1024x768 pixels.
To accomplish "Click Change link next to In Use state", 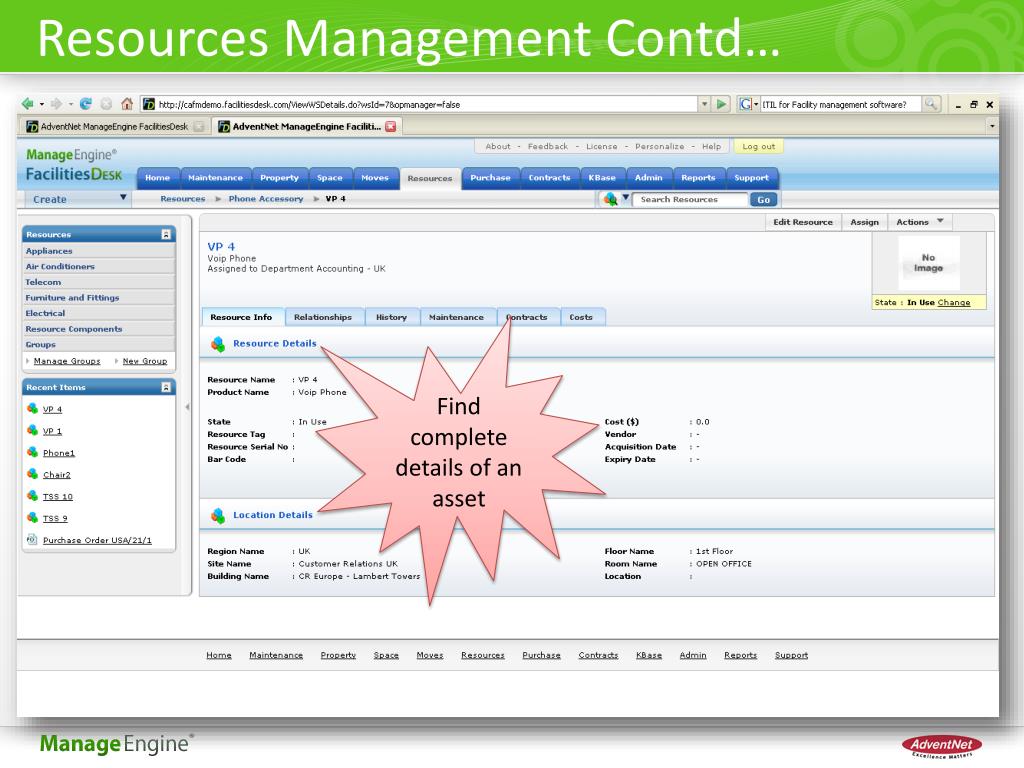I will 953,302.
